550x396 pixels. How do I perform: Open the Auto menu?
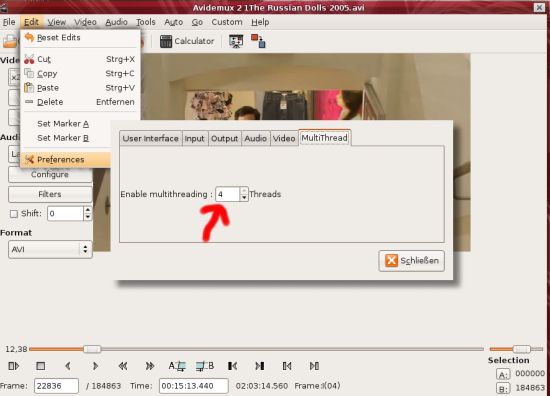(174, 22)
